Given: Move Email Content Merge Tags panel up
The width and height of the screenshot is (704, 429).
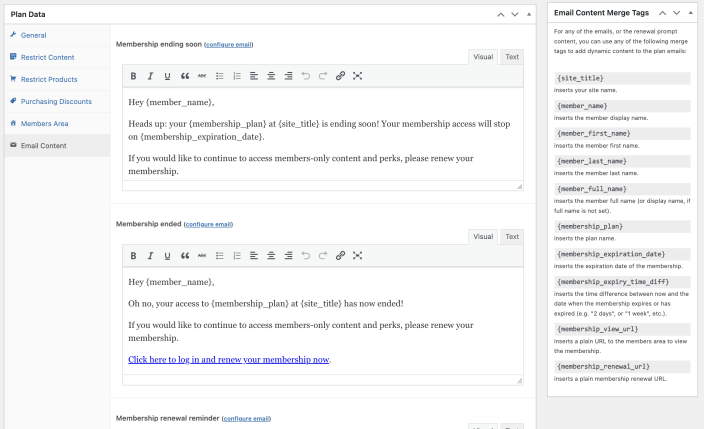Looking at the screenshot, I should coord(662,13).
